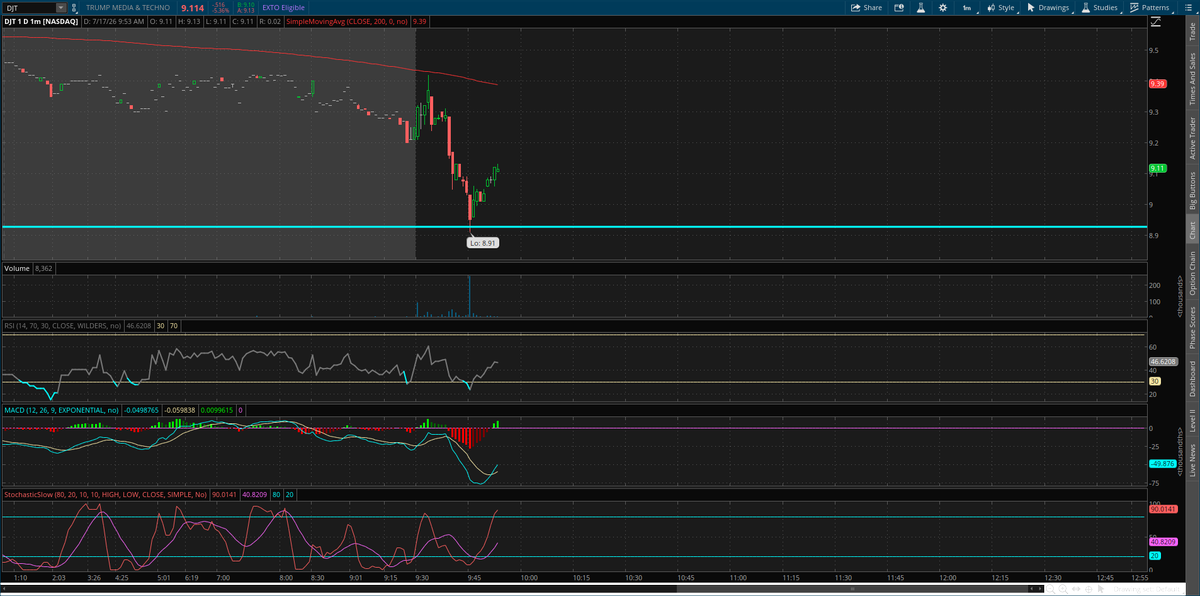The width and height of the screenshot is (1200, 596).
Task: Click the pointer cursor icon in bottom bar
Action: [1100, 589]
